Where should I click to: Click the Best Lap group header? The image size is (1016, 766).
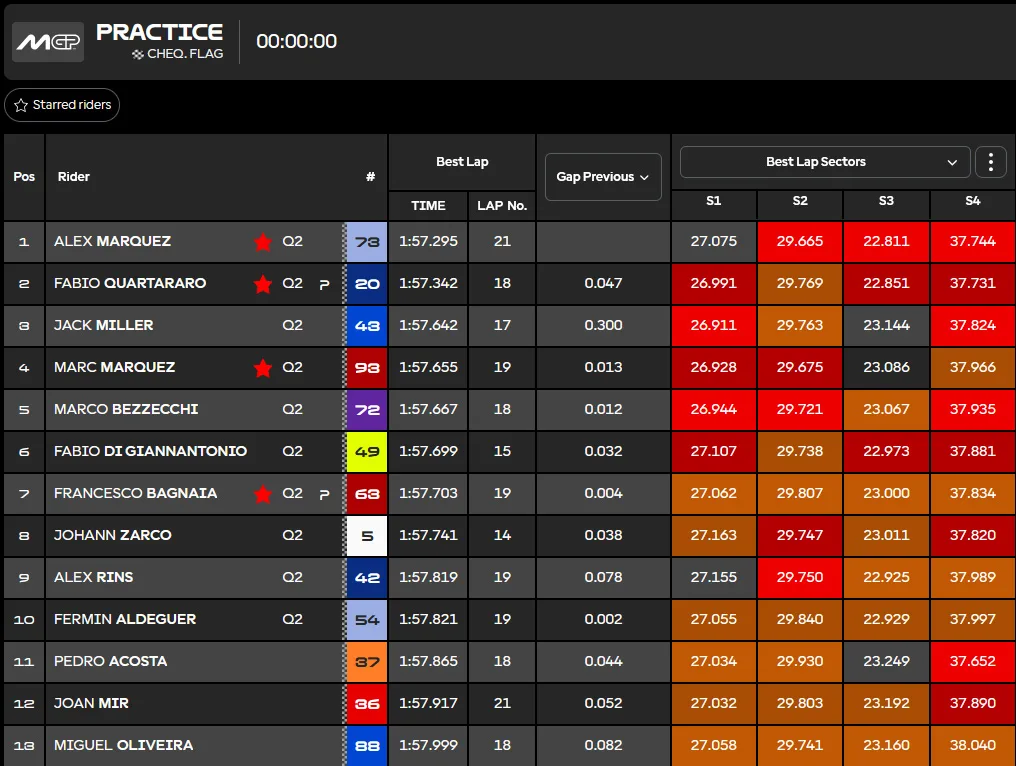point(462,162)
